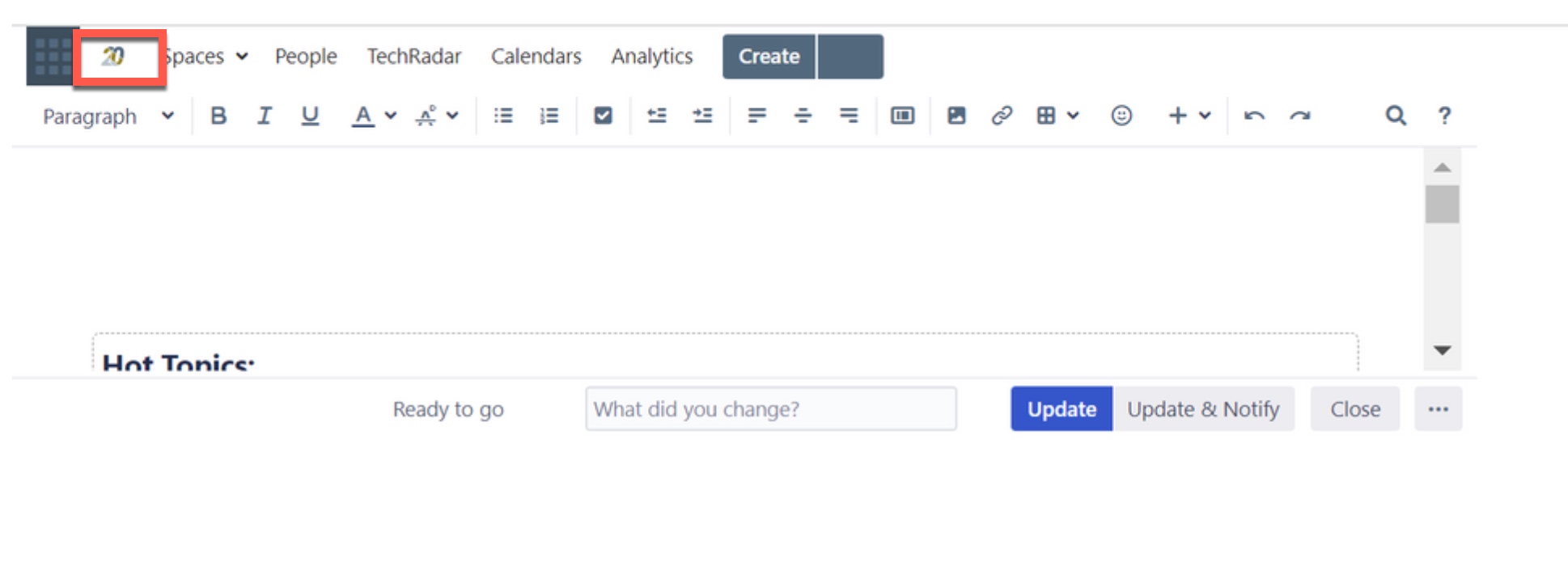Insert a bullet list

click(502, 116)
